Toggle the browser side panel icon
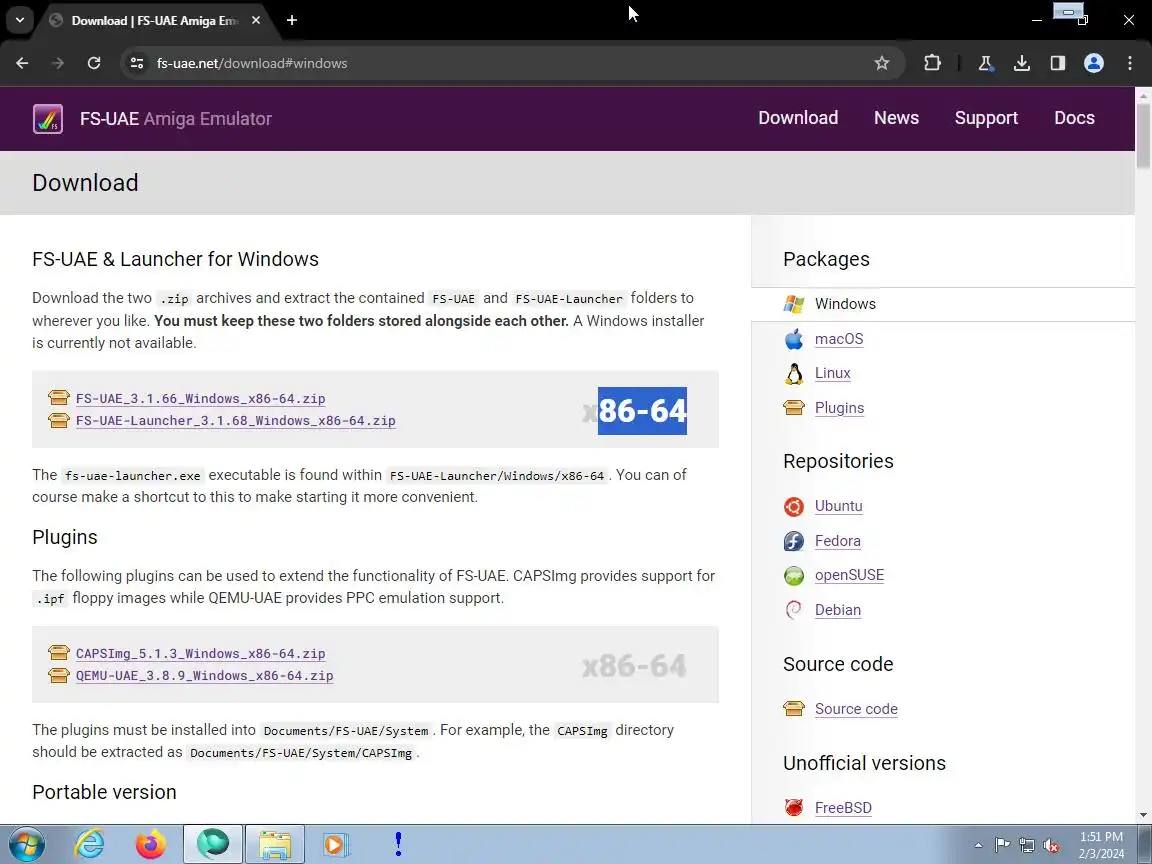The height and width of the screenshot is (864, 1152). point(1058,63)
